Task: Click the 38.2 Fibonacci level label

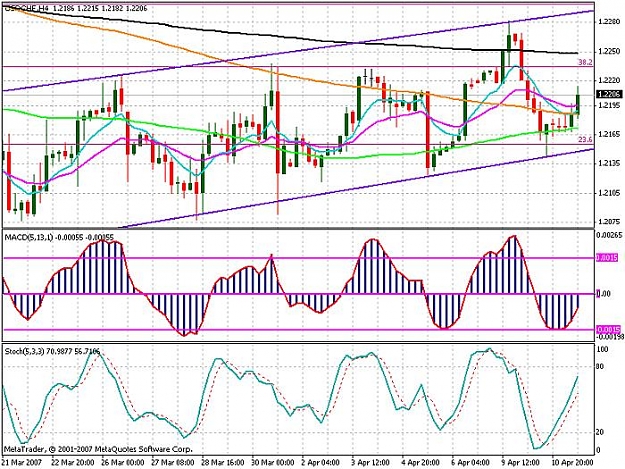Action: tap(585, 62)
